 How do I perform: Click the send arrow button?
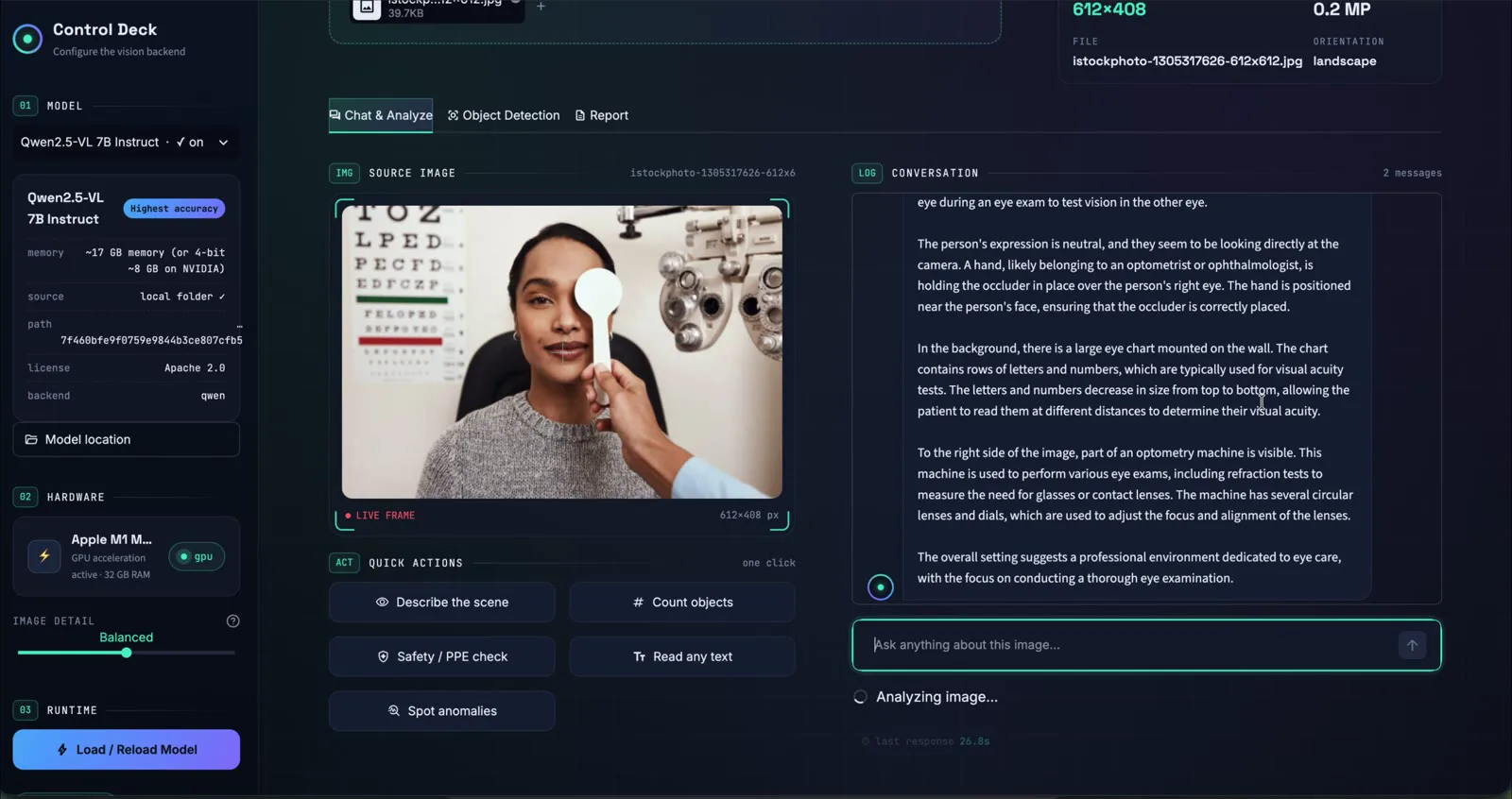pyautogui.click(x=1412, y=645)
